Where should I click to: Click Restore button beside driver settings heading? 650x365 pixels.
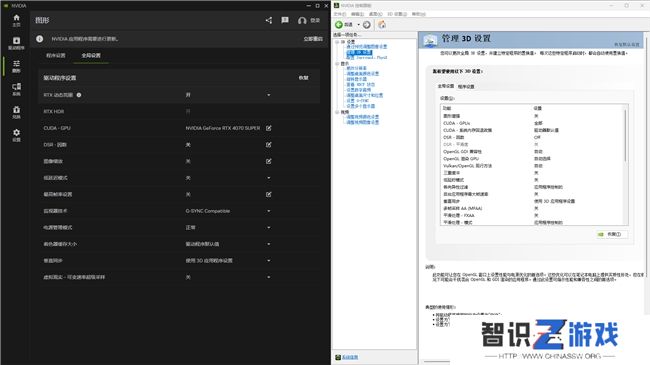point(303,78)
